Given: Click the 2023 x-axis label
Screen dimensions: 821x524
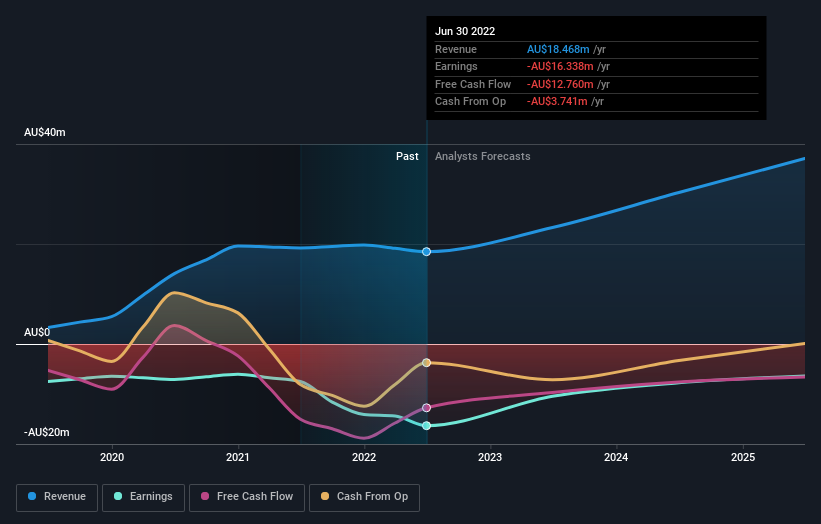Looking at the screenshot, I should click(490, 458).
